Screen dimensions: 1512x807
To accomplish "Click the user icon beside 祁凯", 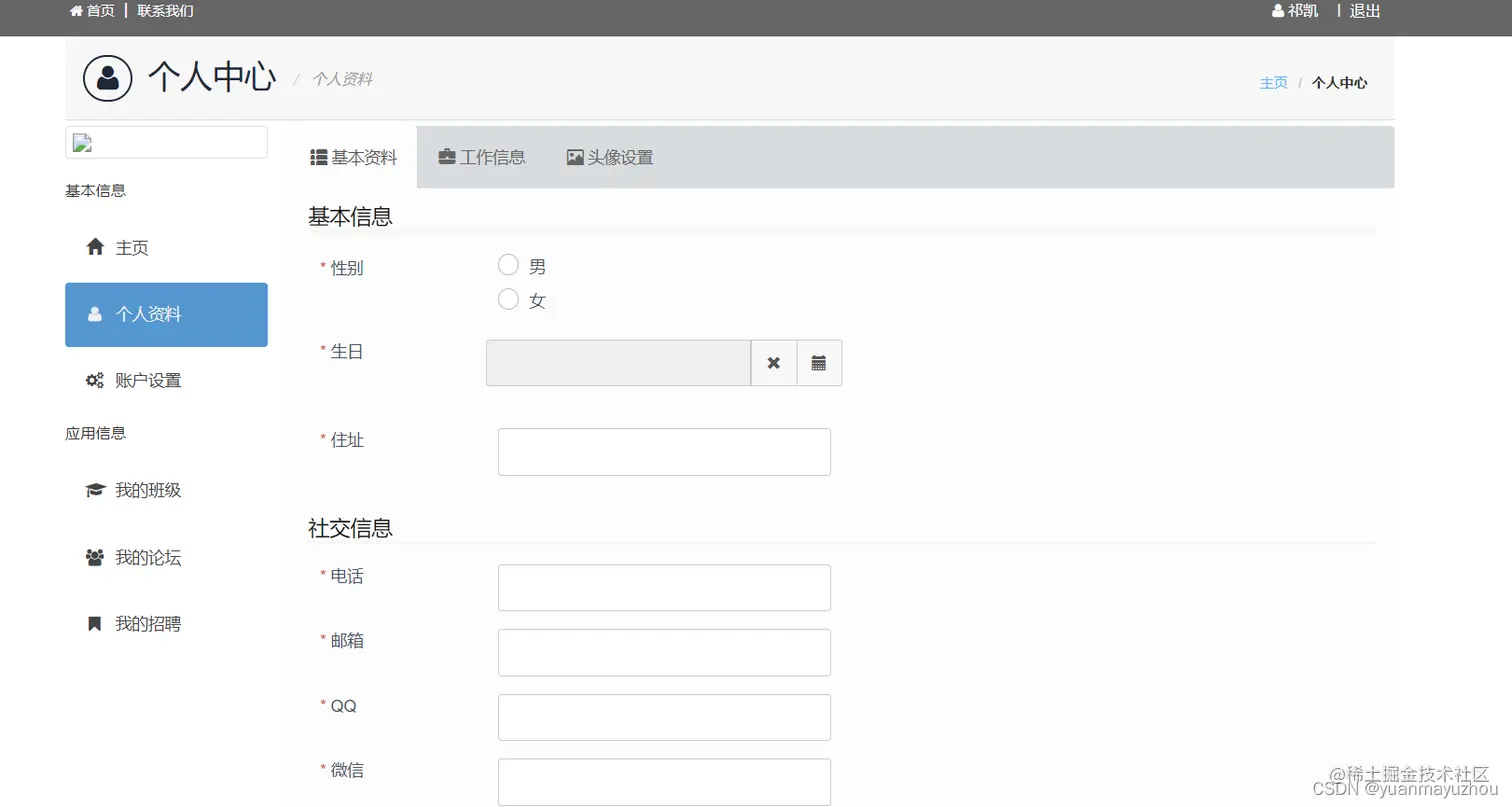I will [x=1278, y=11].
